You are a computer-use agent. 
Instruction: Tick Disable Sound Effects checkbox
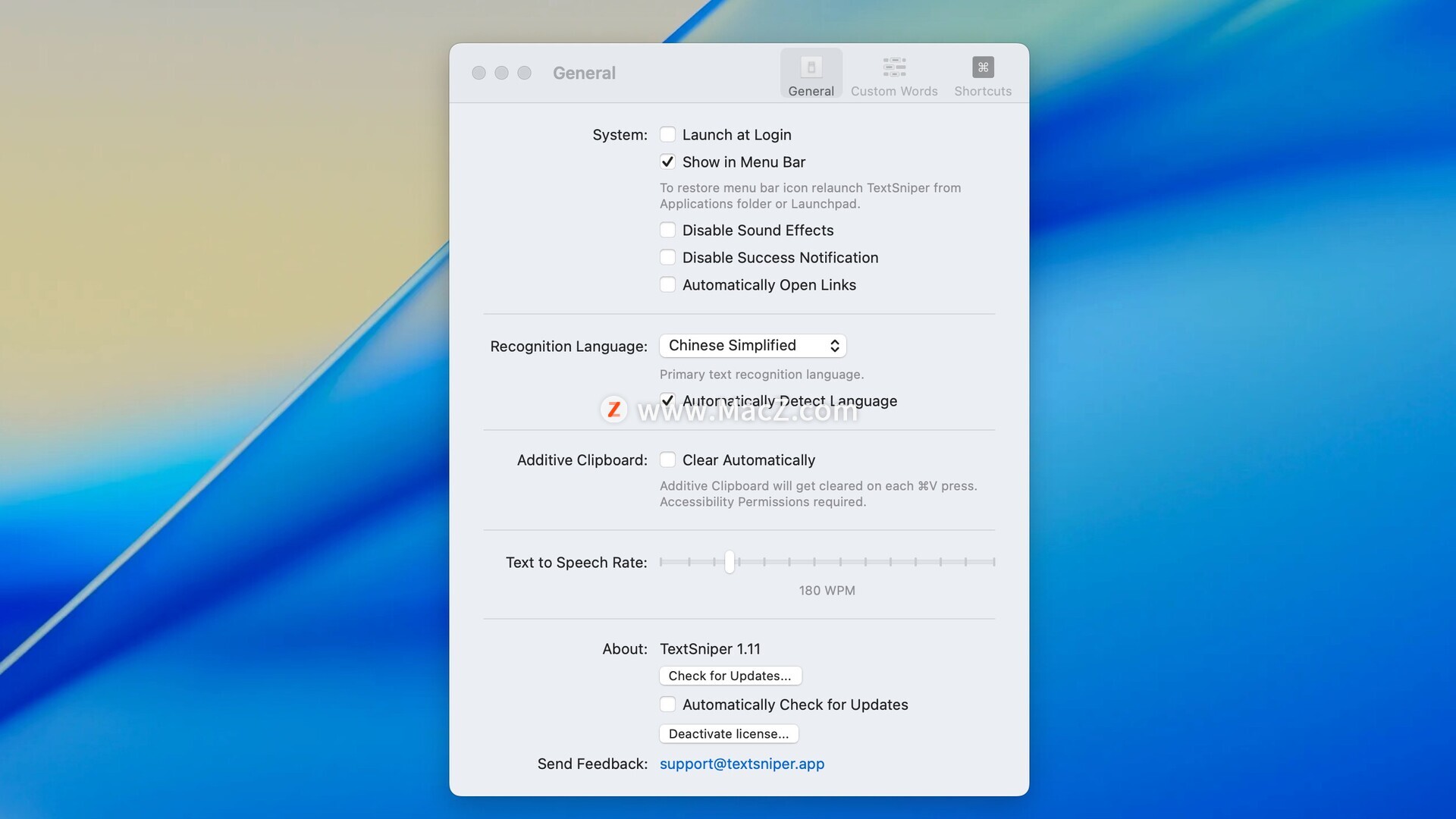point(667,230)
